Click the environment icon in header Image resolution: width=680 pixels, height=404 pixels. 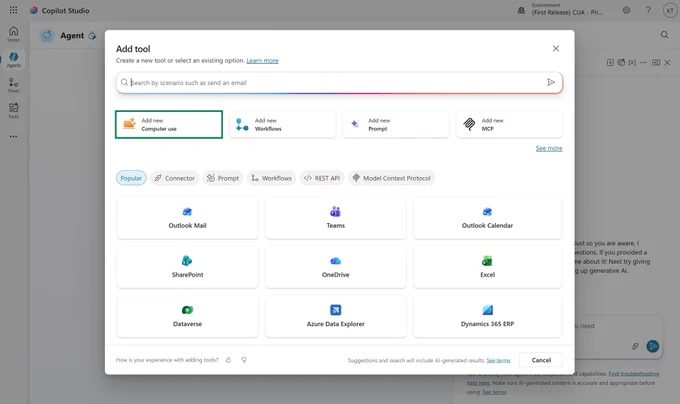521,10
